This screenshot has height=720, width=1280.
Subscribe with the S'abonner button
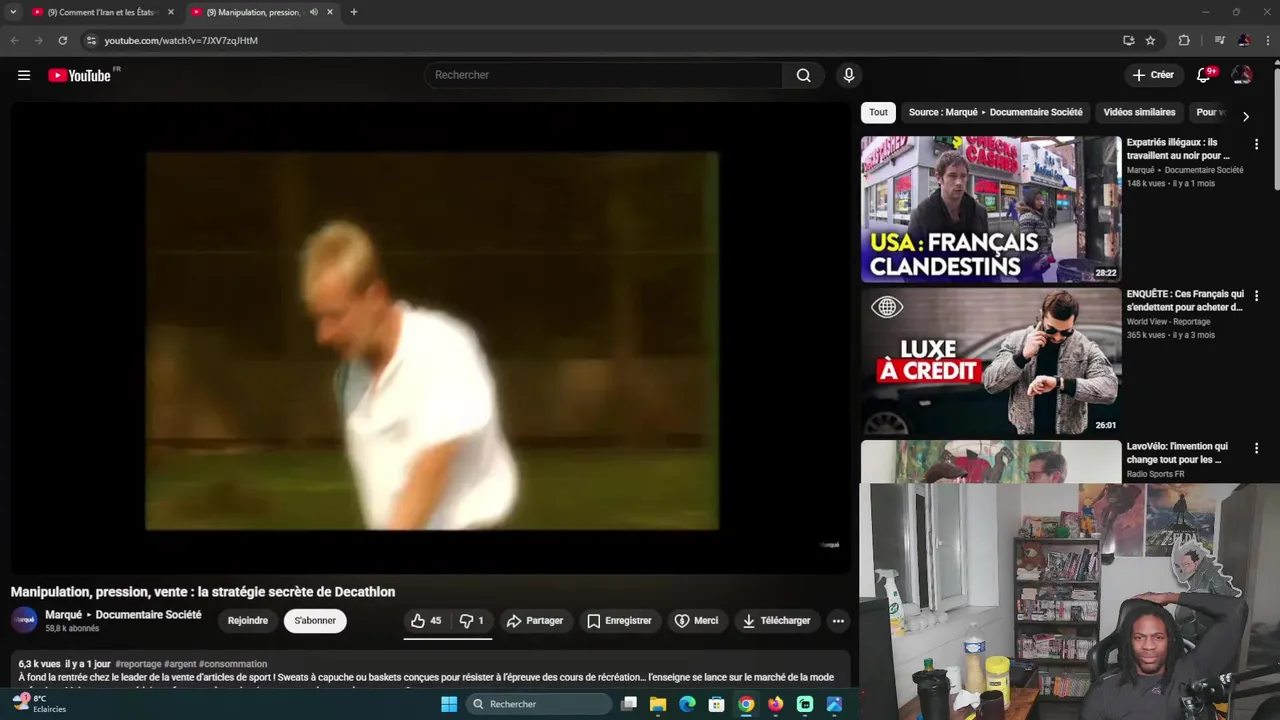[x=315, y=621]
